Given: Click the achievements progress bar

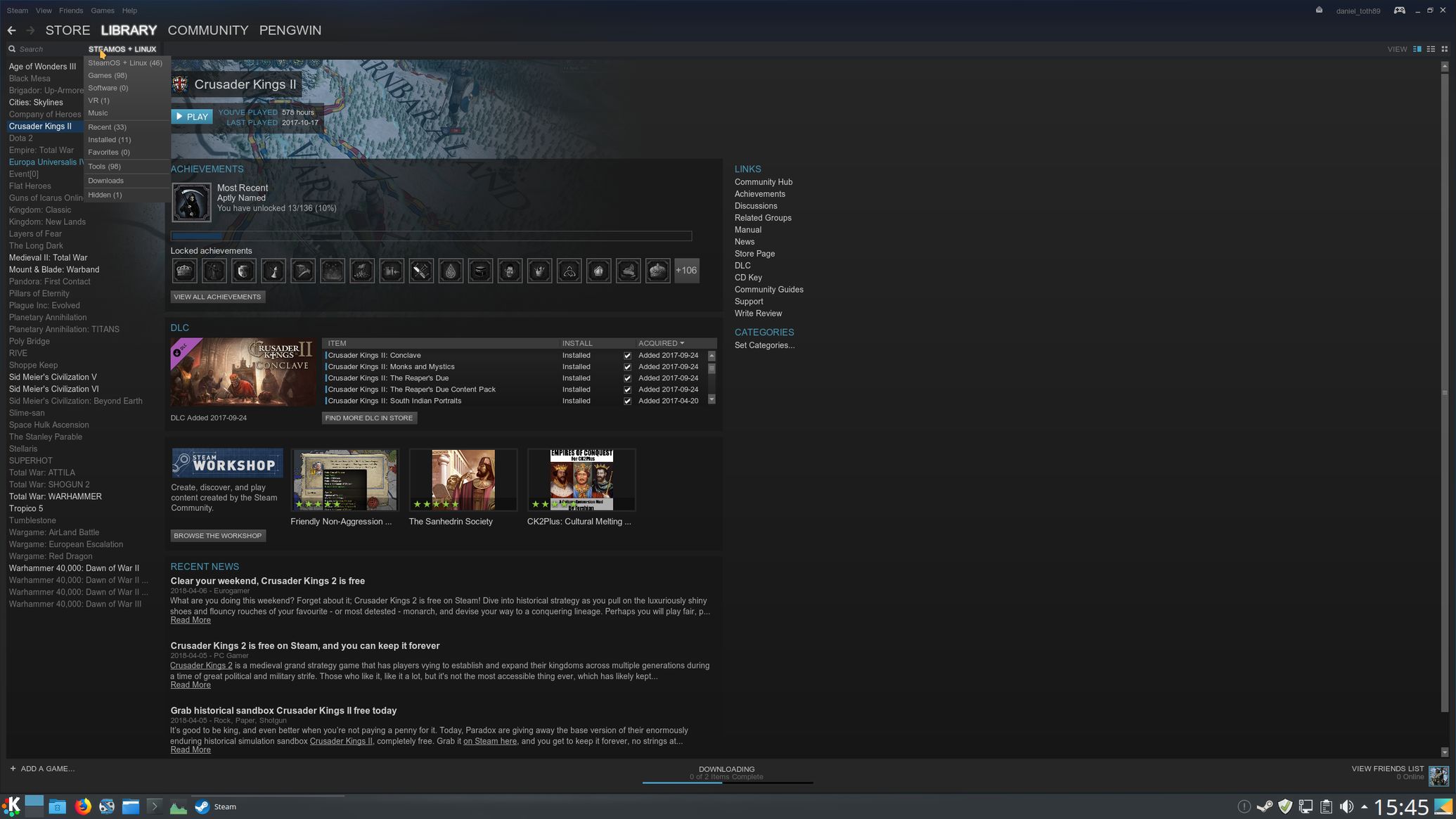Looking at the screenshot, I should pyautogui.click(x=431, y=236).
